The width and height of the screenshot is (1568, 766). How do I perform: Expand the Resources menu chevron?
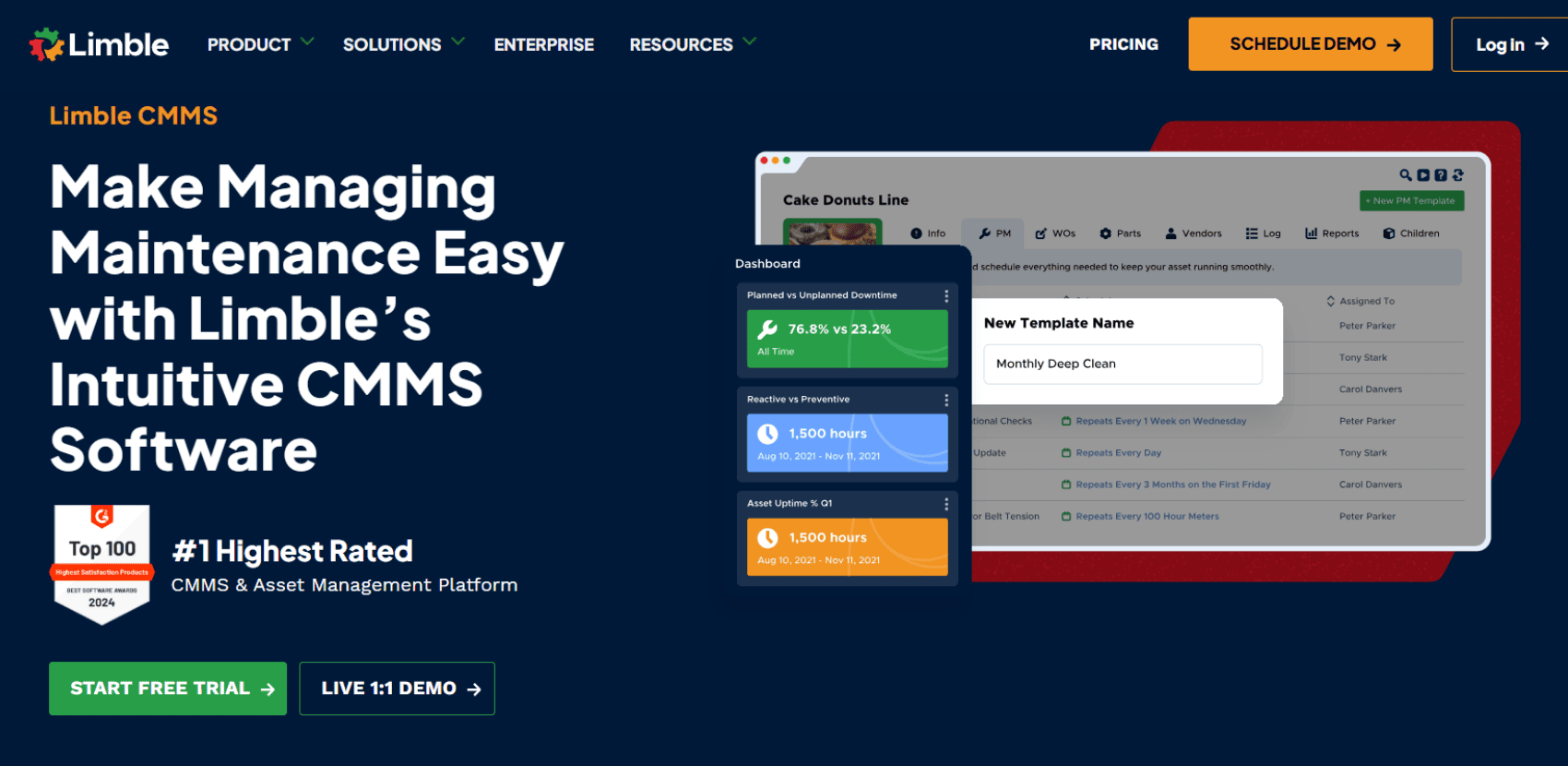(x=750, y=42)
